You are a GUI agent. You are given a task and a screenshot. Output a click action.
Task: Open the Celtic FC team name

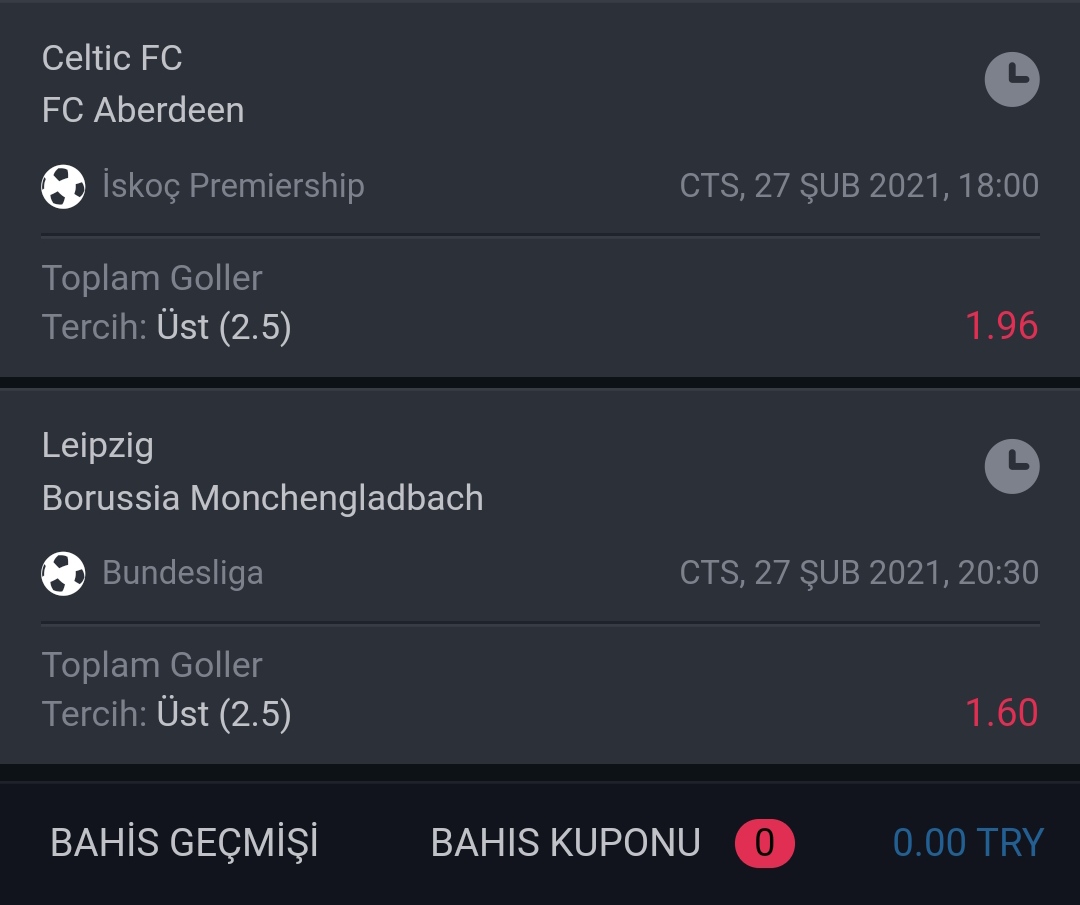pos(112,58)
